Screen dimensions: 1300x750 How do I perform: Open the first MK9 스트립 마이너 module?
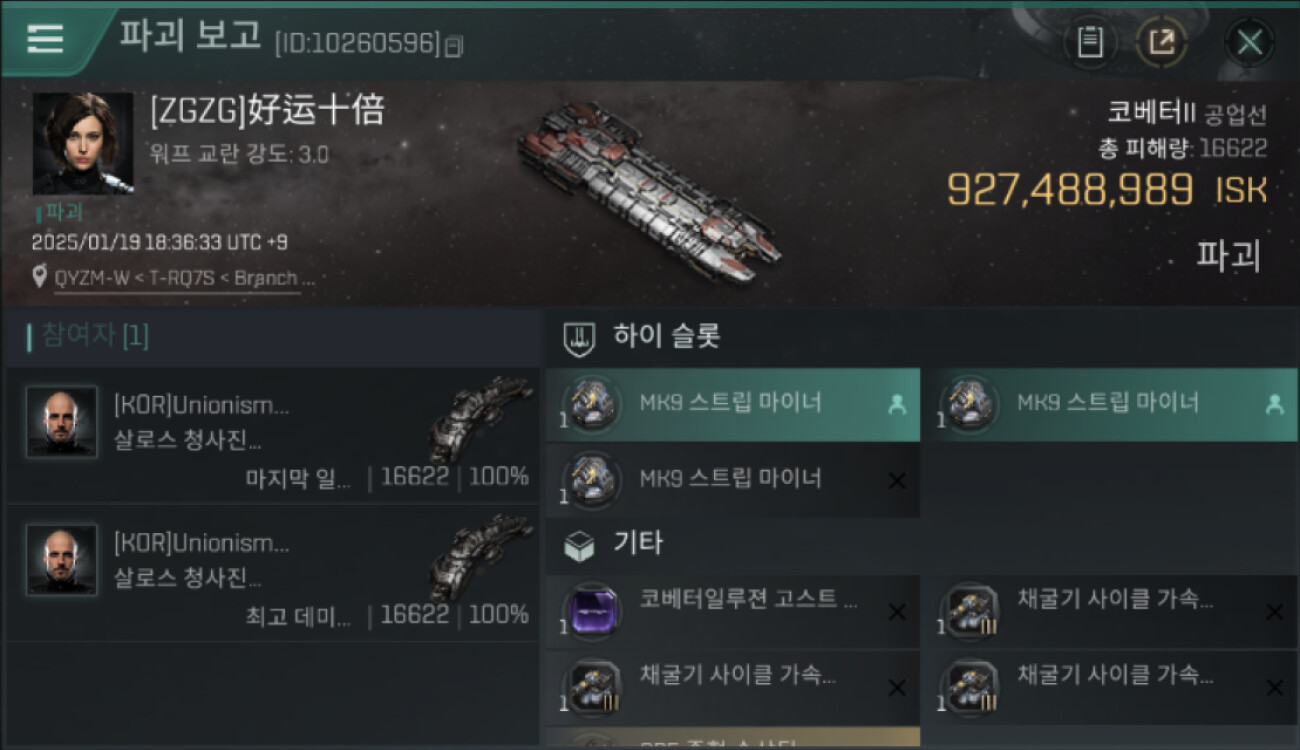click(x=733, y=404)
